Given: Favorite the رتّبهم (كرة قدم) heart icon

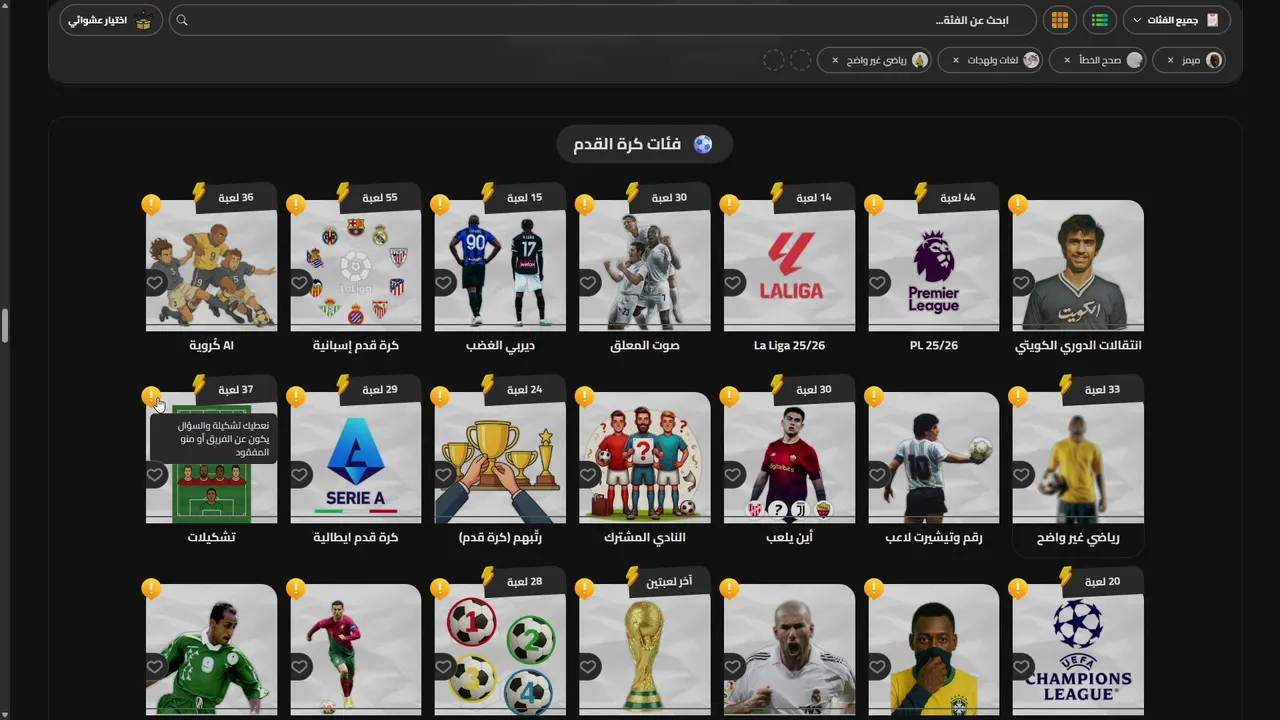Looking at the screenshot, I should (444, 475).
